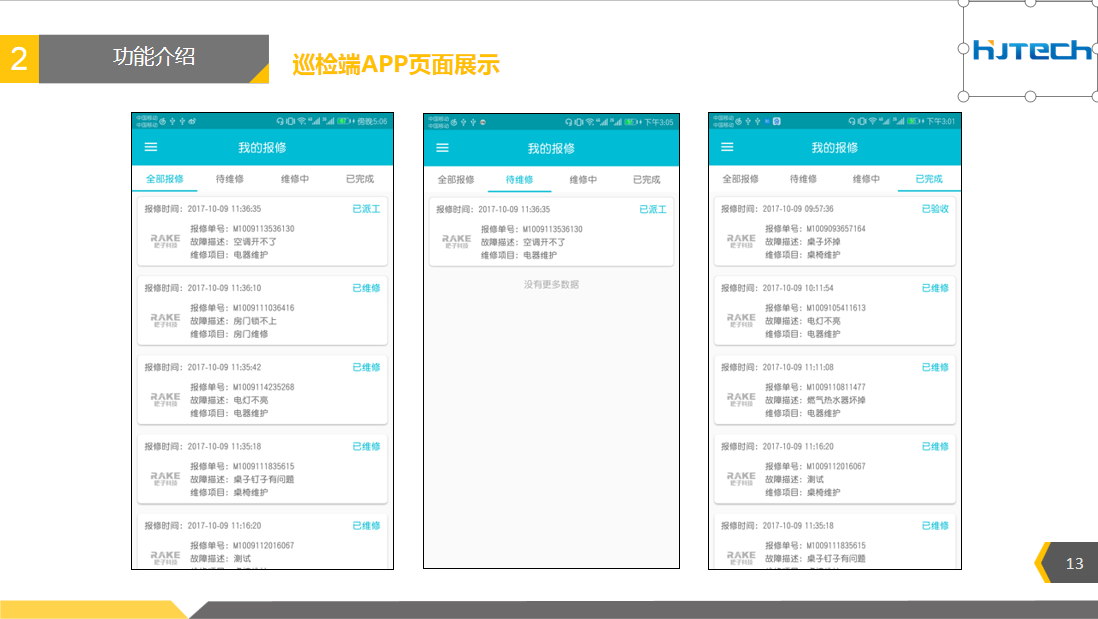This screenshot has height=619, width=1098.
Task: Click the 巡检端APP页面展示 slide title
Action: click(x=395, y=65)
